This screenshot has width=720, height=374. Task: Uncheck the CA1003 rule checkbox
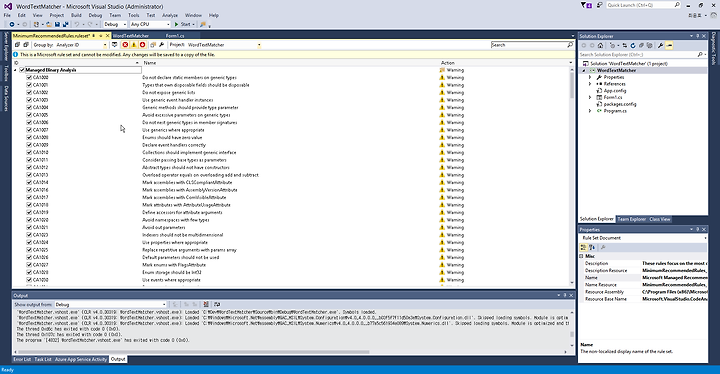coord(29,100)
